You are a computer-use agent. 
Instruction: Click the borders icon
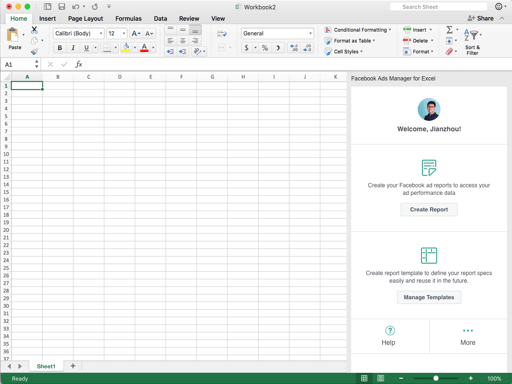click(x=107, y=48)
